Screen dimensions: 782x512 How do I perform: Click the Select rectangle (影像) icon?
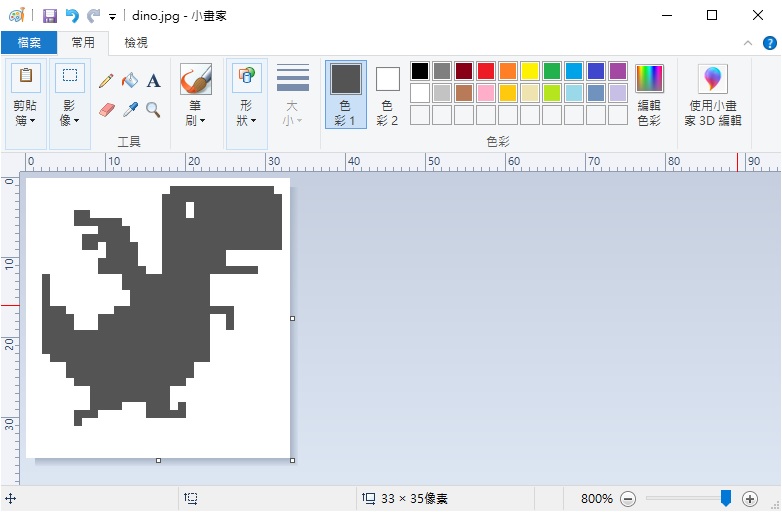click(x=70, y=76)
